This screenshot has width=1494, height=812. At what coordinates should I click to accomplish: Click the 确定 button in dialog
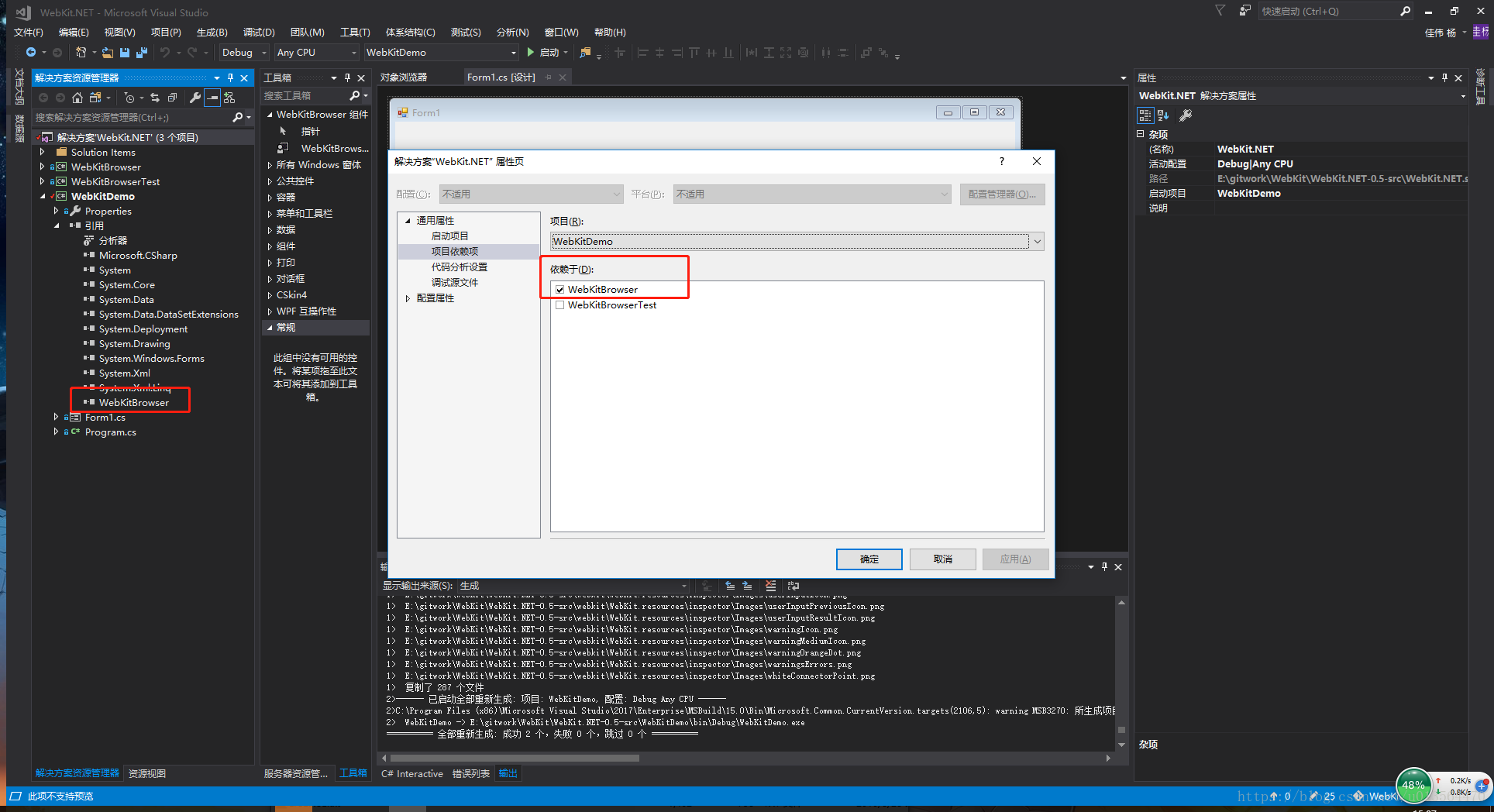tap(869, 559)
